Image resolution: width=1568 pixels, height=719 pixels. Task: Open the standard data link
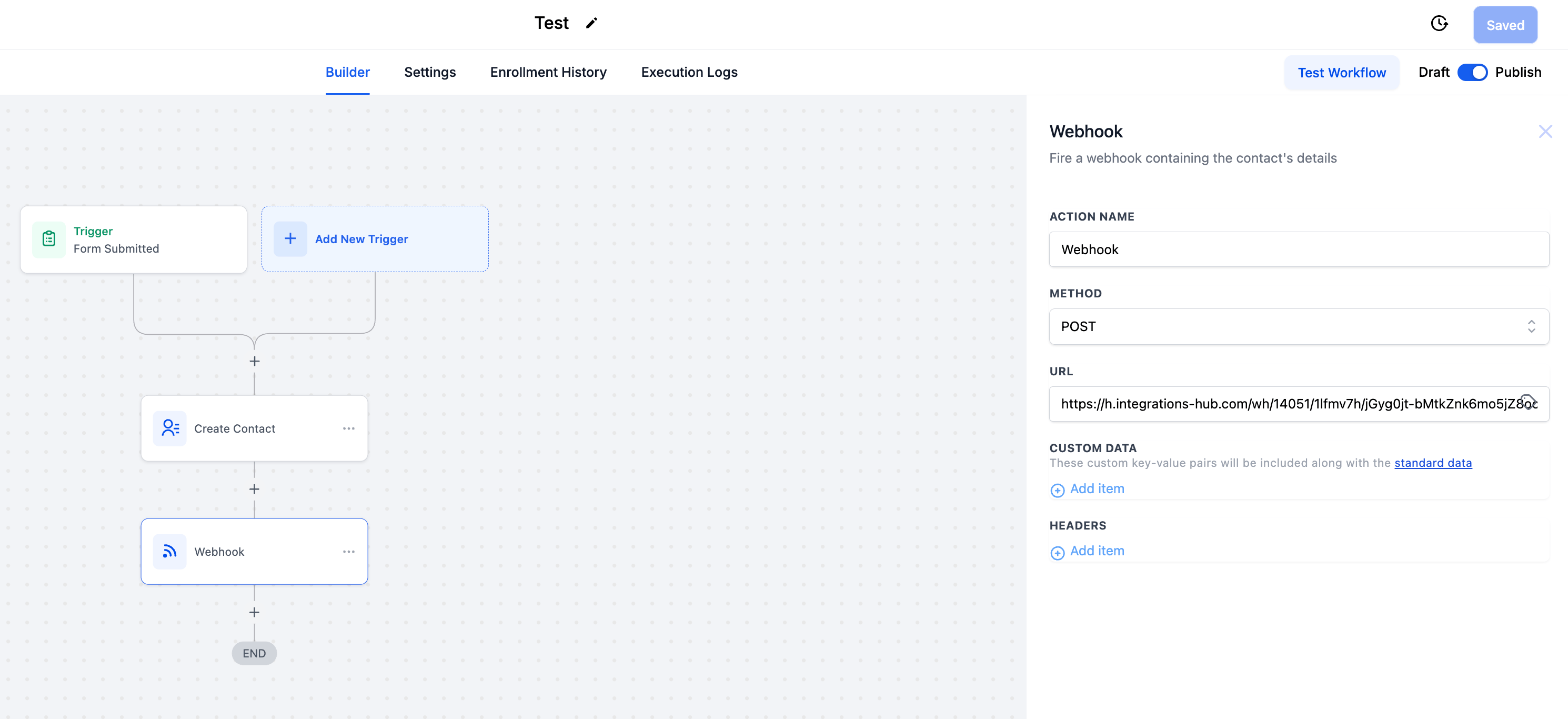tap(1433, 463)
